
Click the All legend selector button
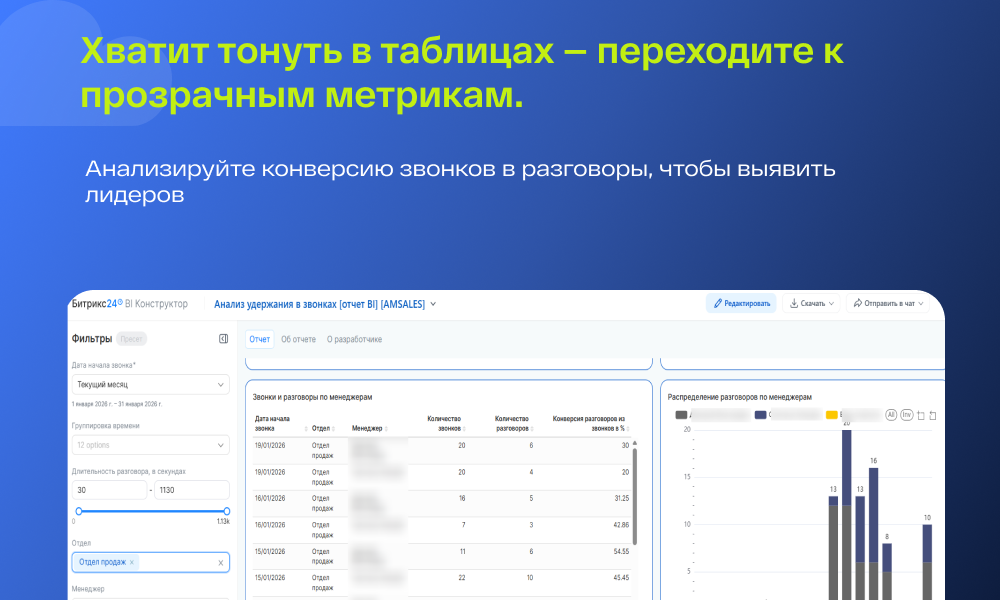(x=891, y=415)
